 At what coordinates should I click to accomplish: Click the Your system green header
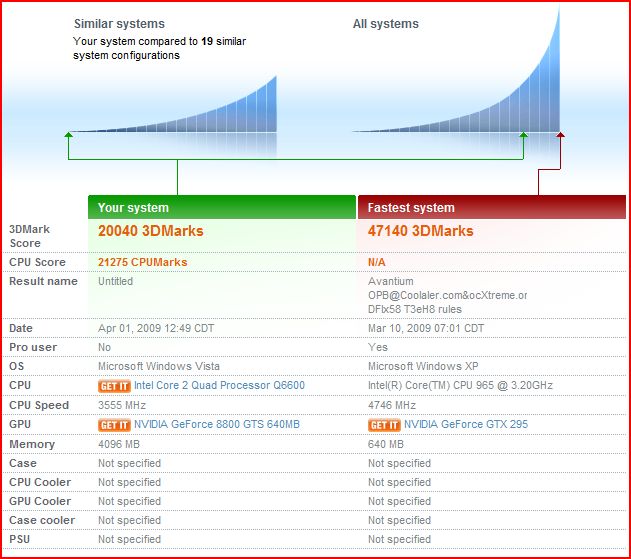(222, 207)
